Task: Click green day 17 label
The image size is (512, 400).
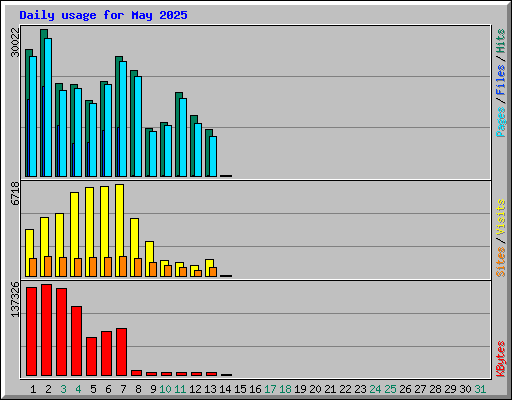Action: [x=270, y=389]
